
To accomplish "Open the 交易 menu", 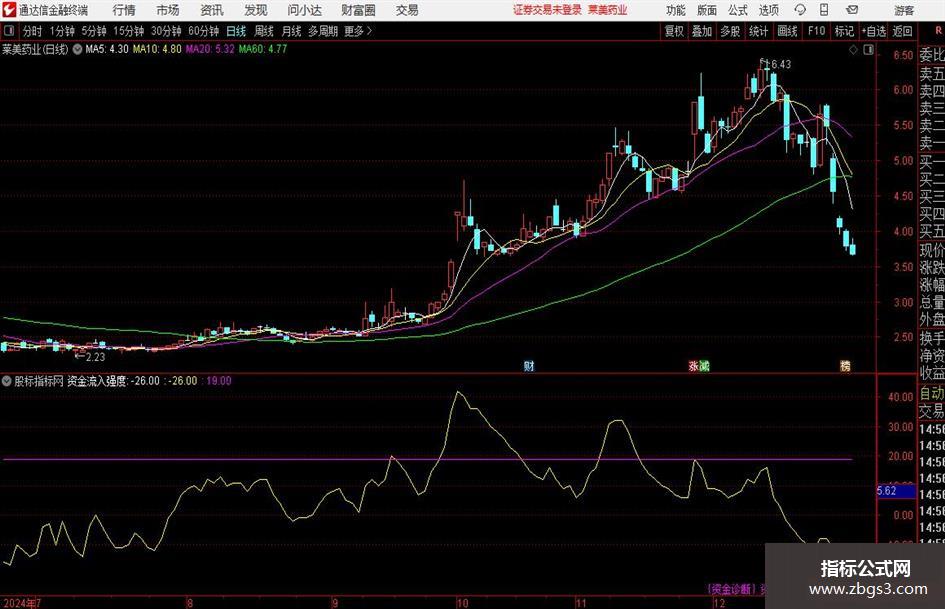I will (407, 10).
